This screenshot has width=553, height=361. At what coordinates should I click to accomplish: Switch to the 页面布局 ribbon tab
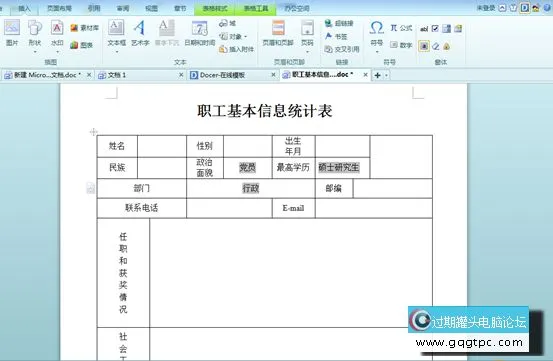(60, 8)
